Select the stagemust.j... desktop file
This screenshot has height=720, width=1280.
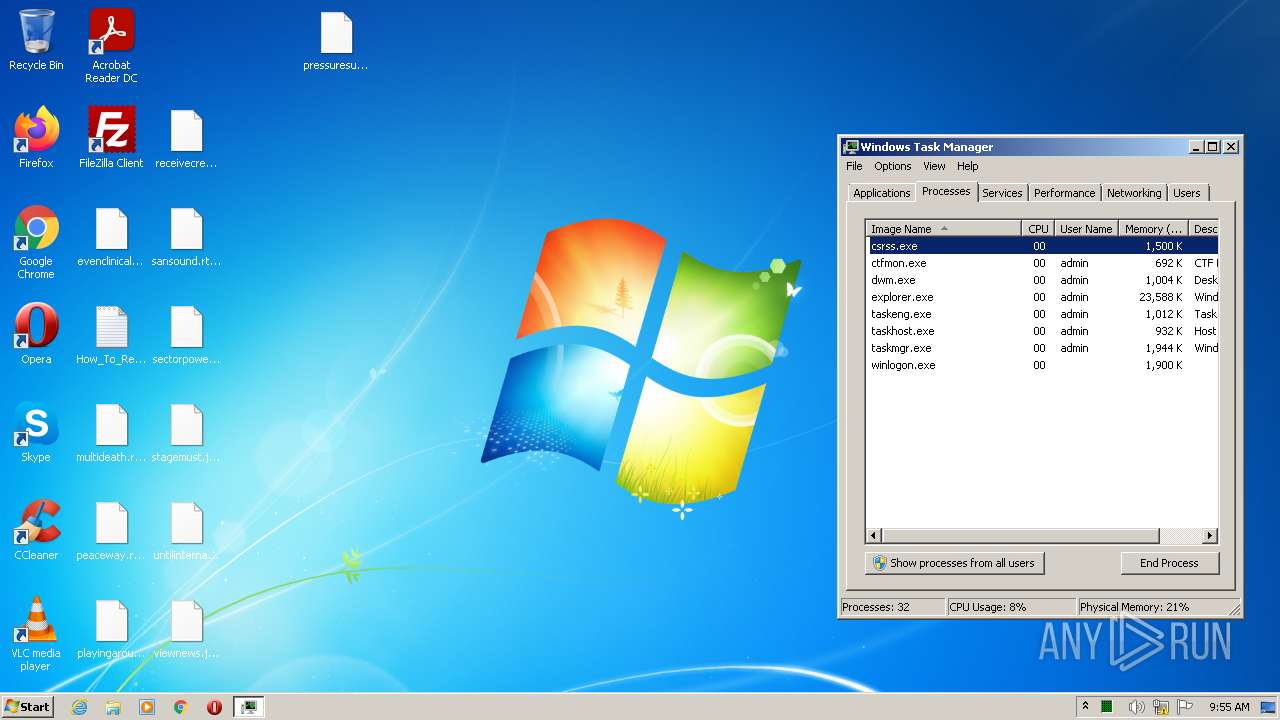pyautogui.click(x=186, y=432)
